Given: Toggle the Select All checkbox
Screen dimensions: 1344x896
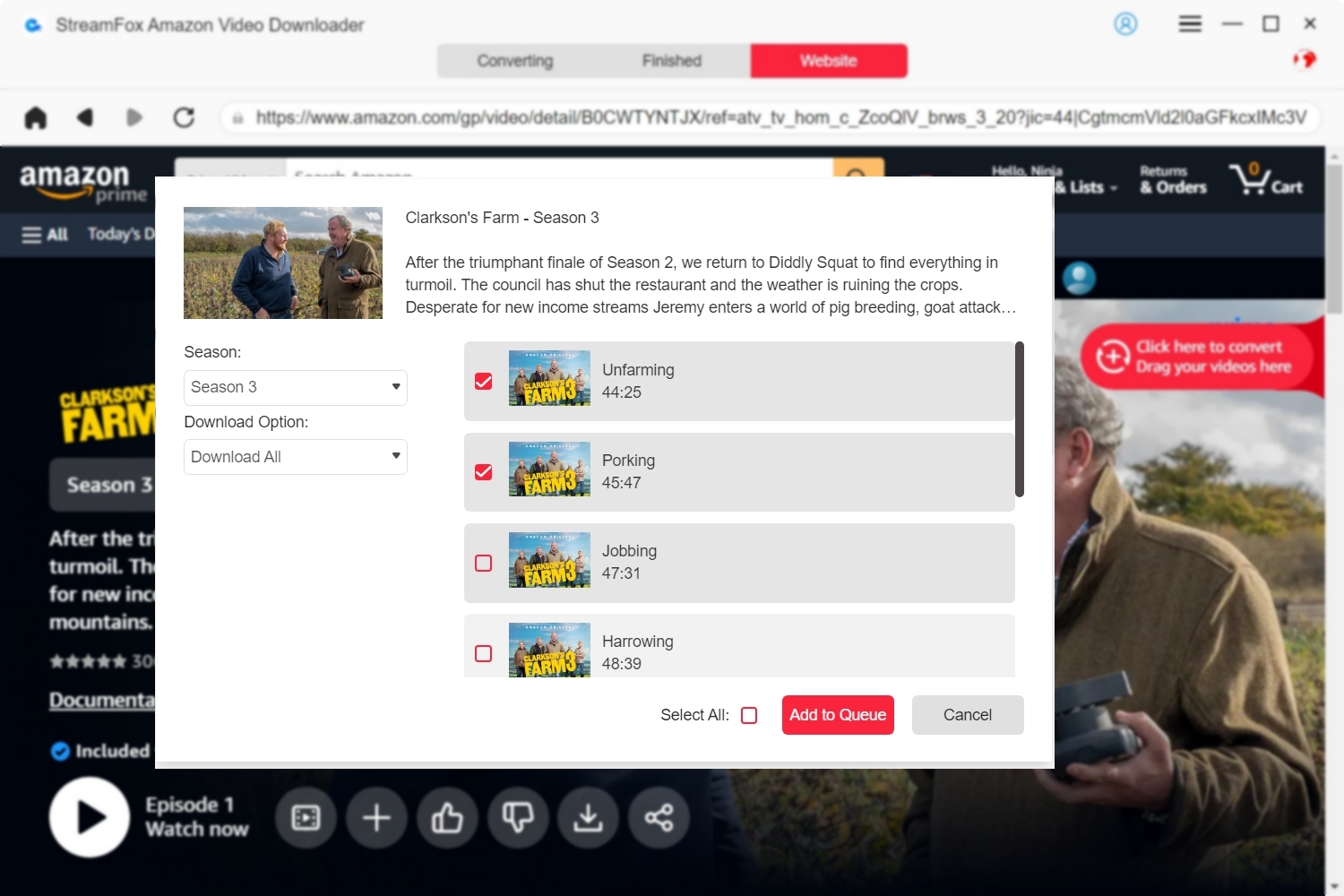Looking at the screenshot, I should 749,715.
